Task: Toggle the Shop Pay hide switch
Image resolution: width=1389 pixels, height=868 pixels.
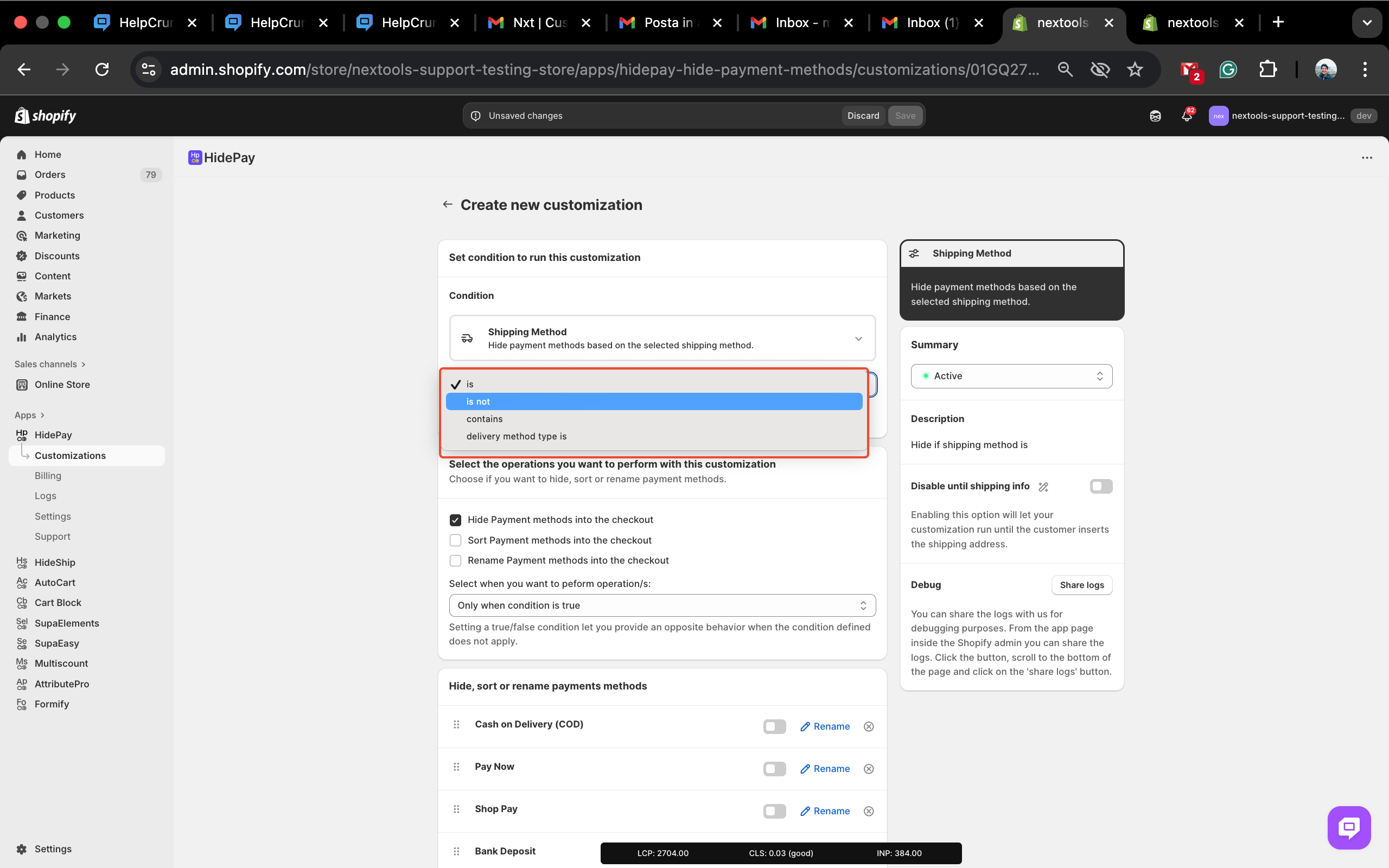Action: pyautogui.click(x=774, y=810)
